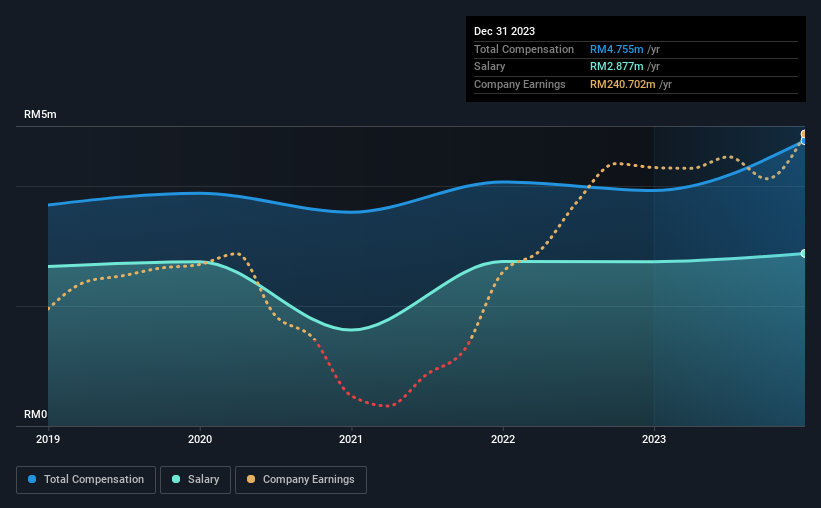This screenshot has width=821, height=508.
Task: Select the 2022 x-axis label
Action: (x=503, y=439)
